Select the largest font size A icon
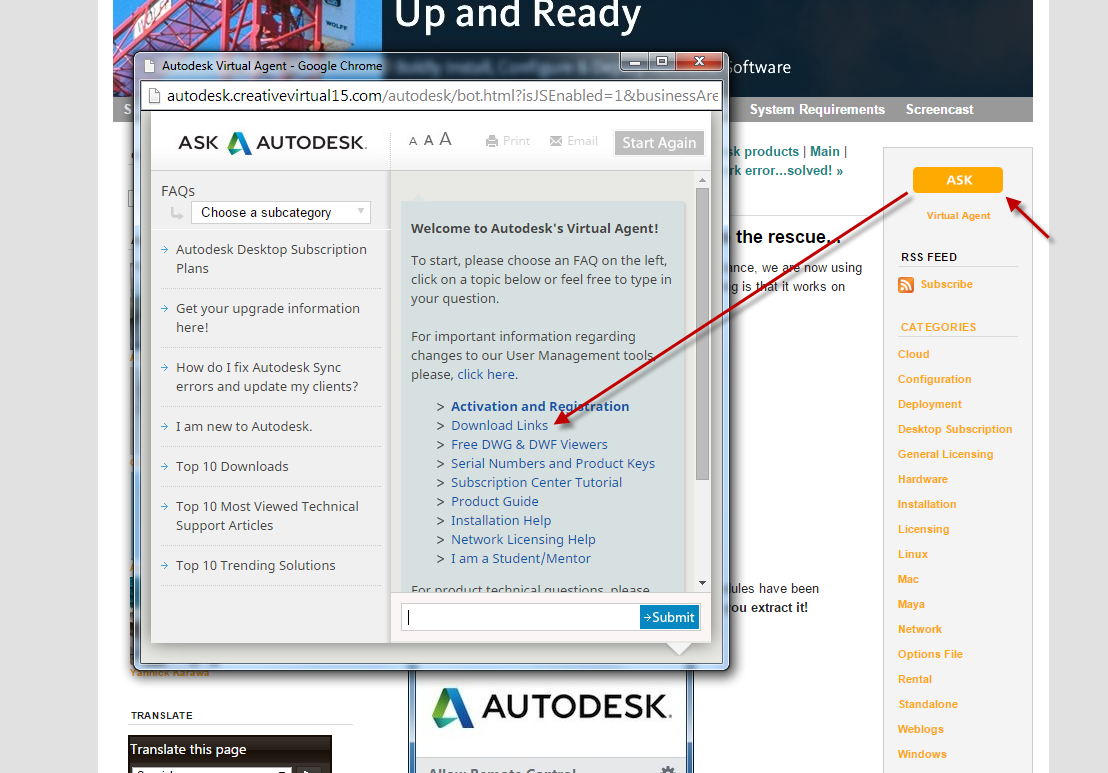This screenshot has height=773, width=1108. tap(444, 139)
